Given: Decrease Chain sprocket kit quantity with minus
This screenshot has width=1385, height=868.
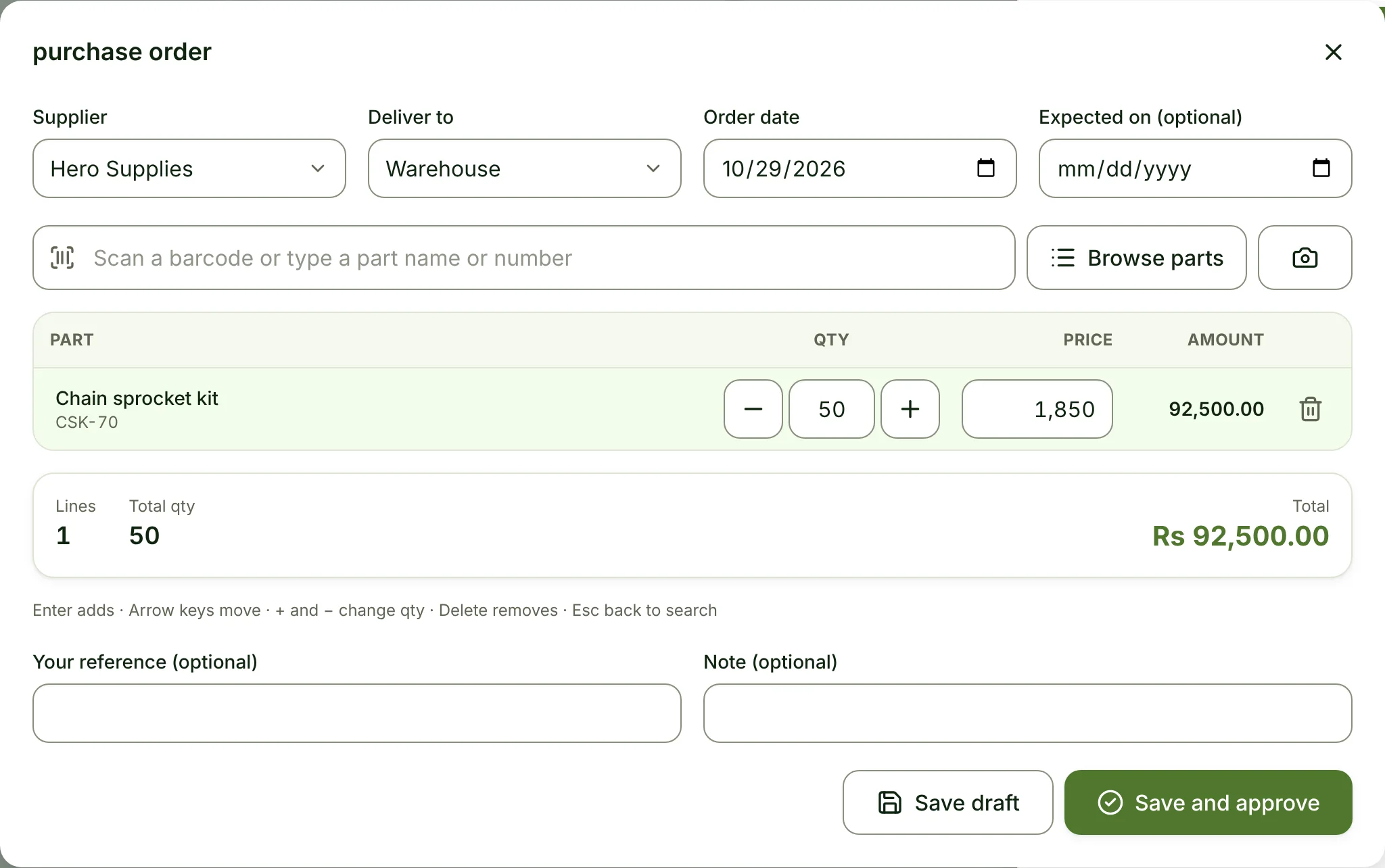Looking at the screenshot, I should 753,409.
